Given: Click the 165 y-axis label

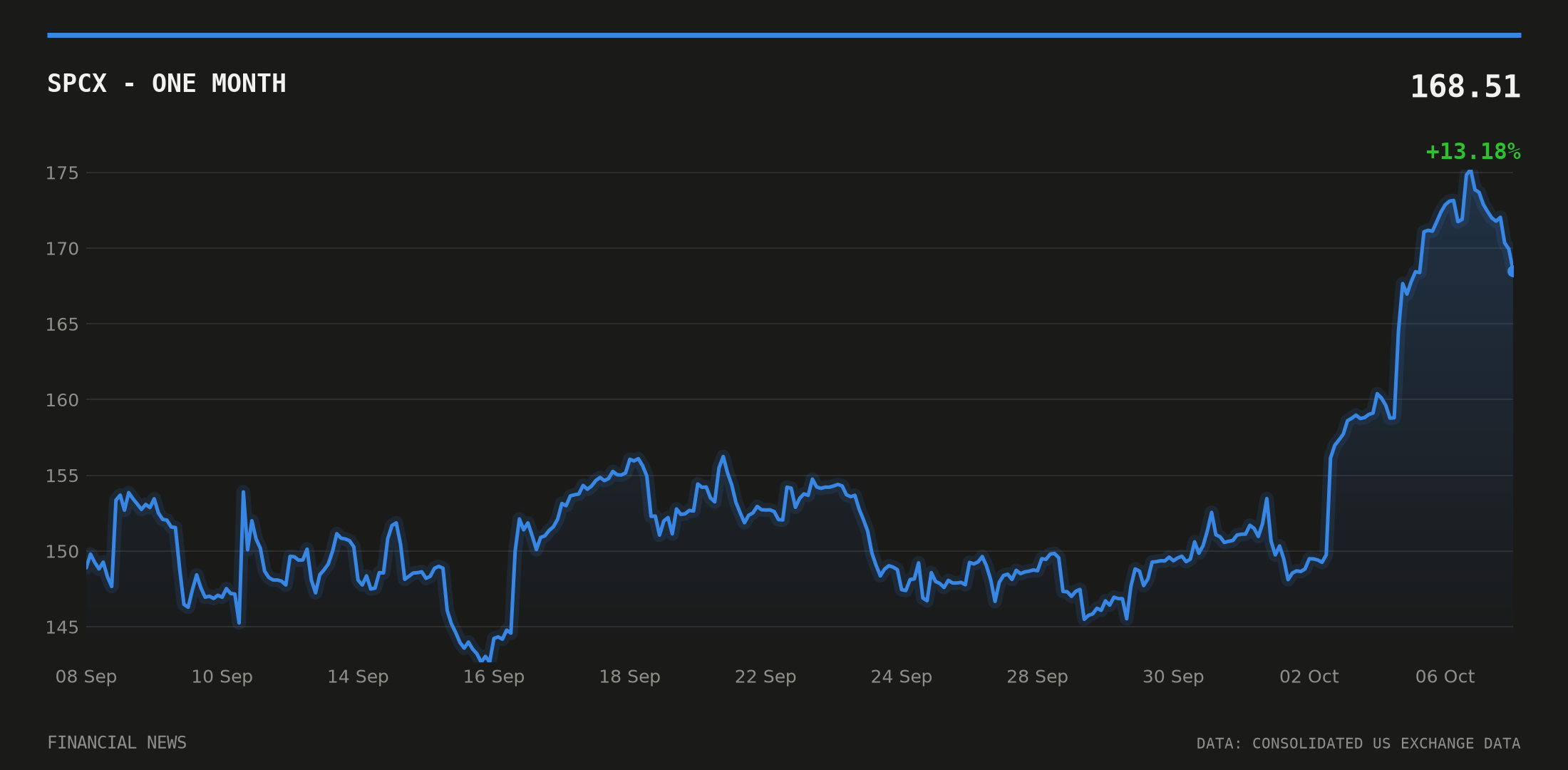Looking at the screenshot, I should [x=62, y=324].
